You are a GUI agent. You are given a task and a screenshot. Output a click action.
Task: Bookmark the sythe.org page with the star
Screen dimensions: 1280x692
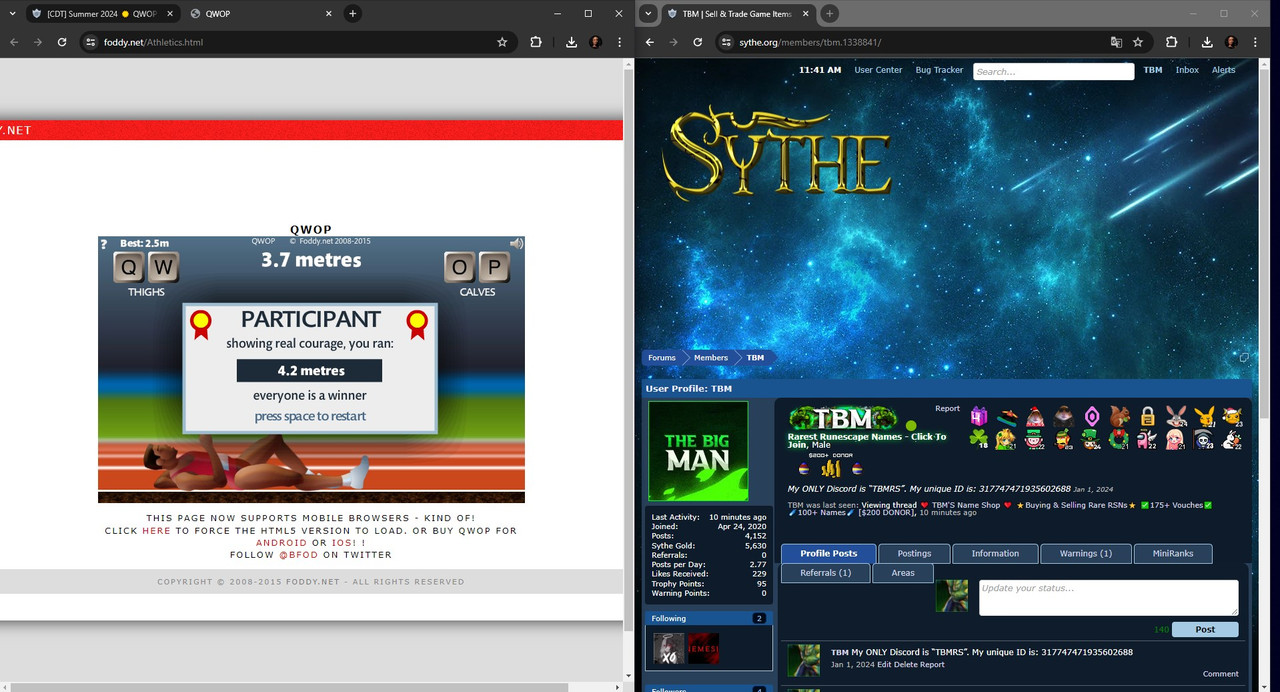pos(1138,42)
